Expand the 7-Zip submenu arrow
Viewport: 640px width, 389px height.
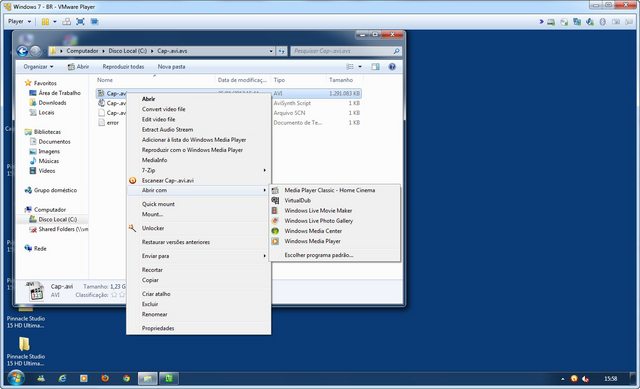(x=264, y=170)
